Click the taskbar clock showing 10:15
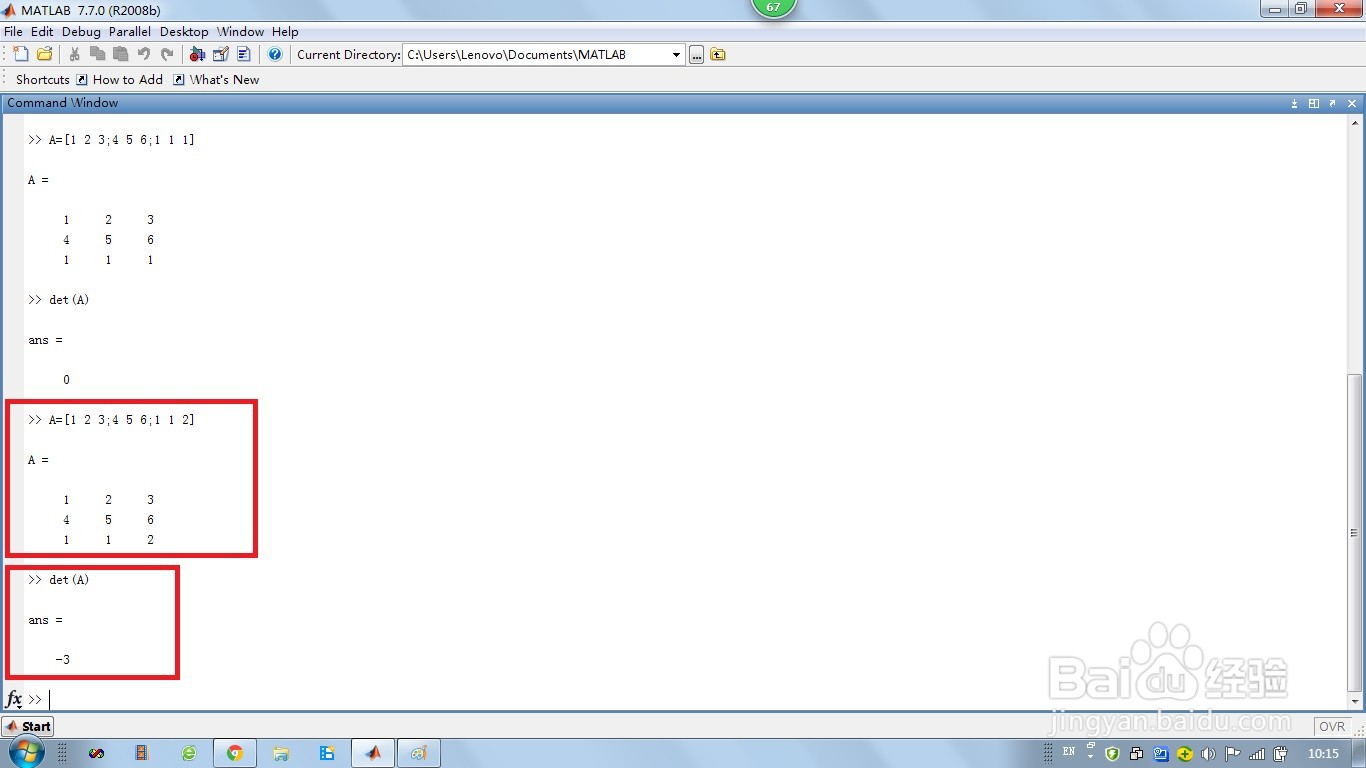1366x768 pixels. [x=1323, y=754]
